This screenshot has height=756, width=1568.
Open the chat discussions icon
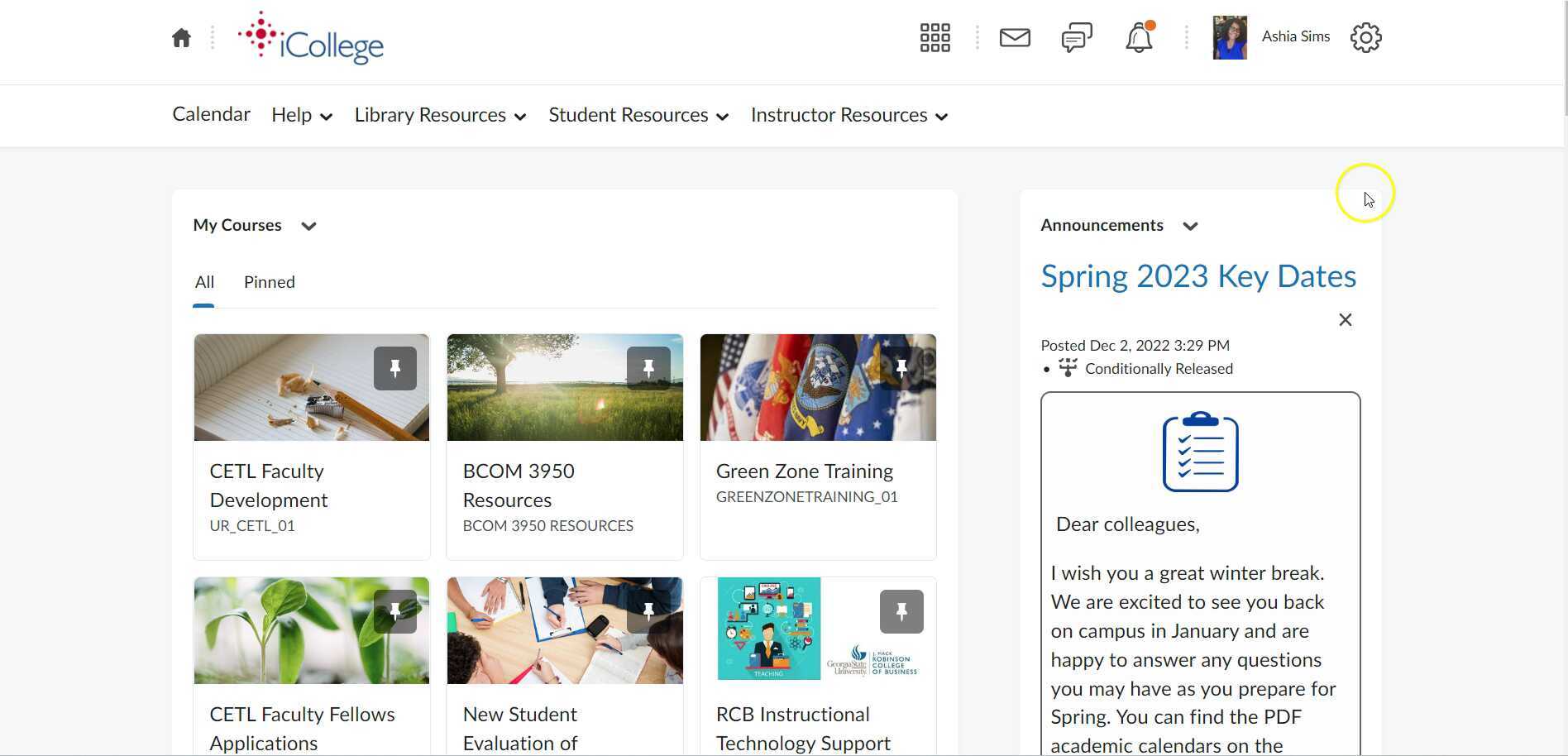[x=1076, y=37]
